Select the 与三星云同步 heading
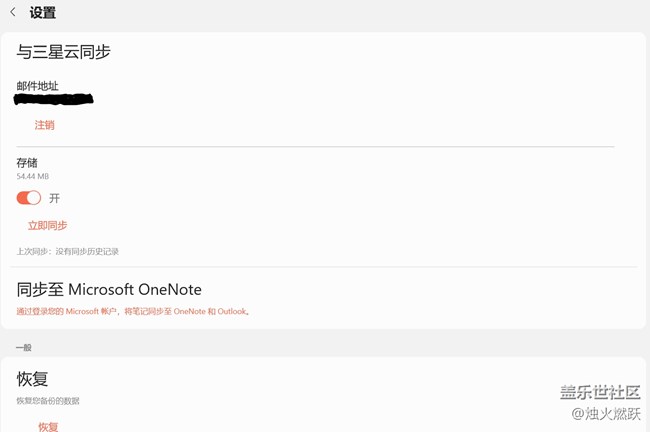Screen dimensions: 650x432 click(63, 51)
